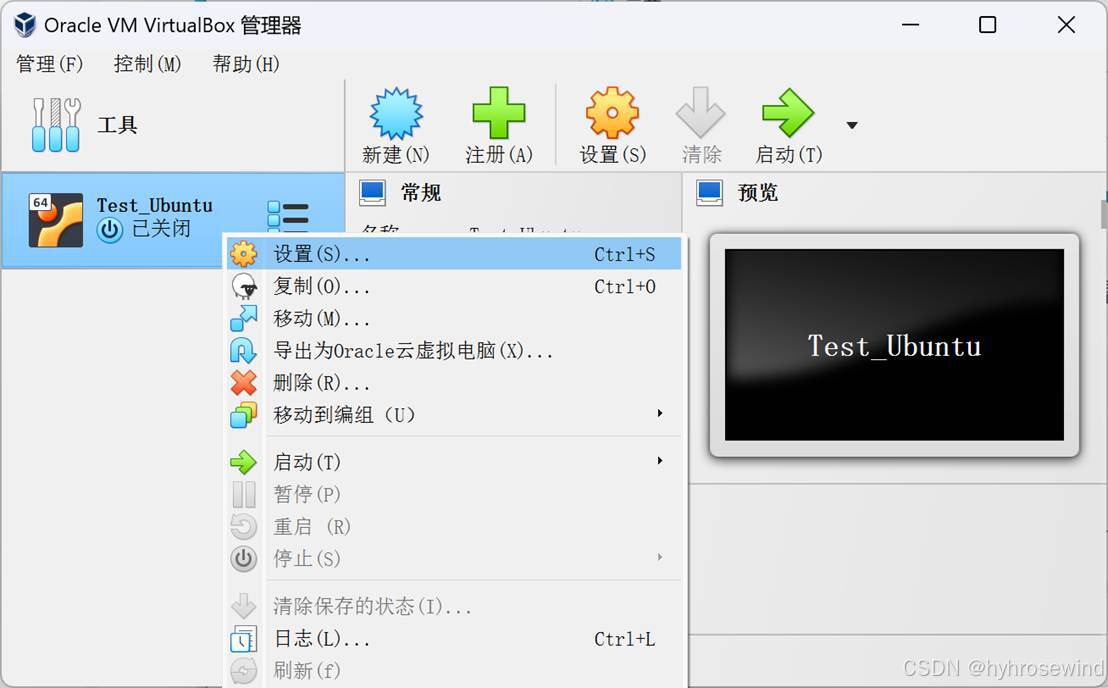The height and width of the screenshot is (688, 1108).
Task: Click the power icon beside 停止(S)
Action: click(x=244, y=559)
